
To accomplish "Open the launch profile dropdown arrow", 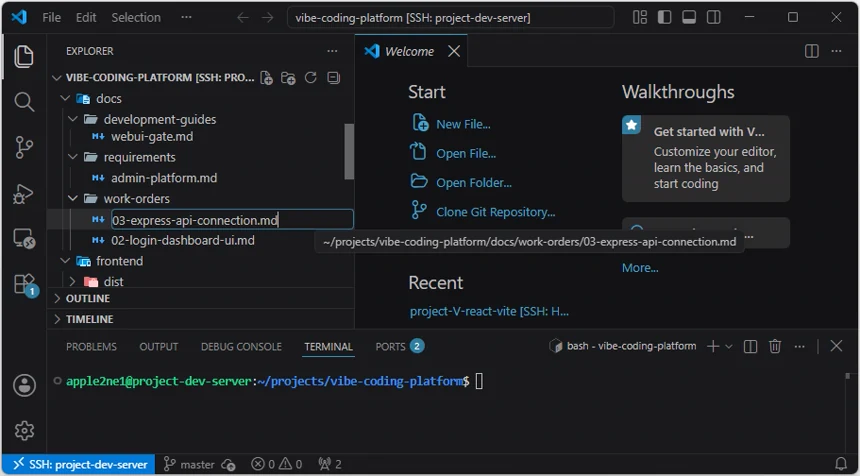I will pos(728,346).
